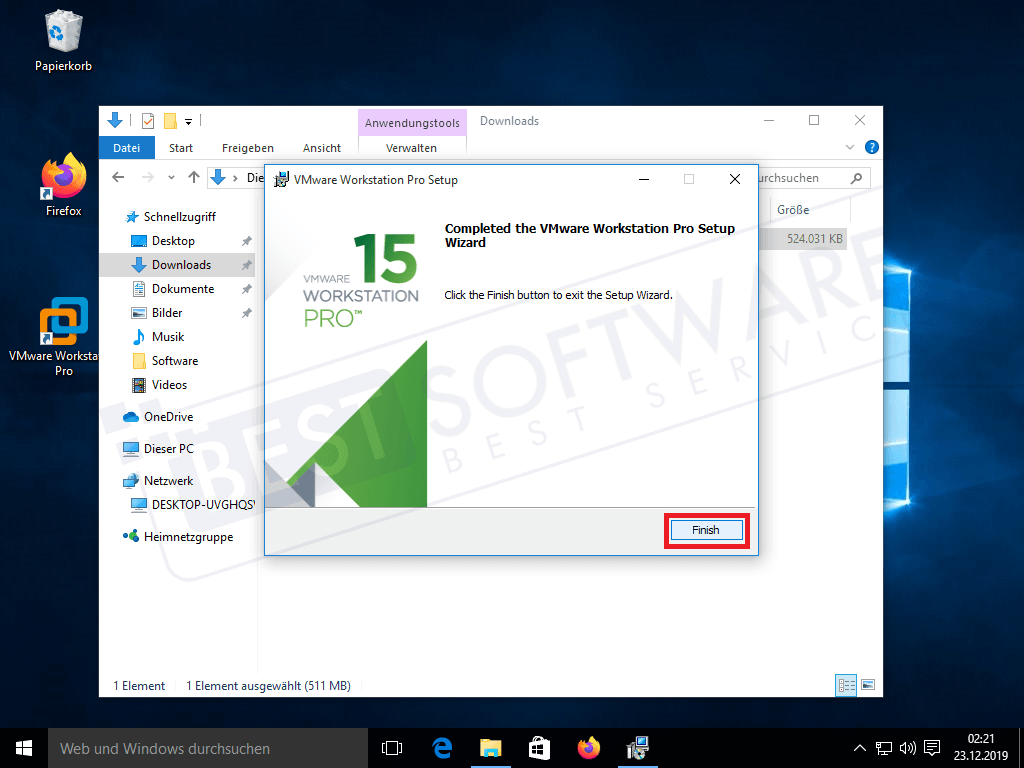
Task: Open Firefox from the desktop icon
Action: 63,175
